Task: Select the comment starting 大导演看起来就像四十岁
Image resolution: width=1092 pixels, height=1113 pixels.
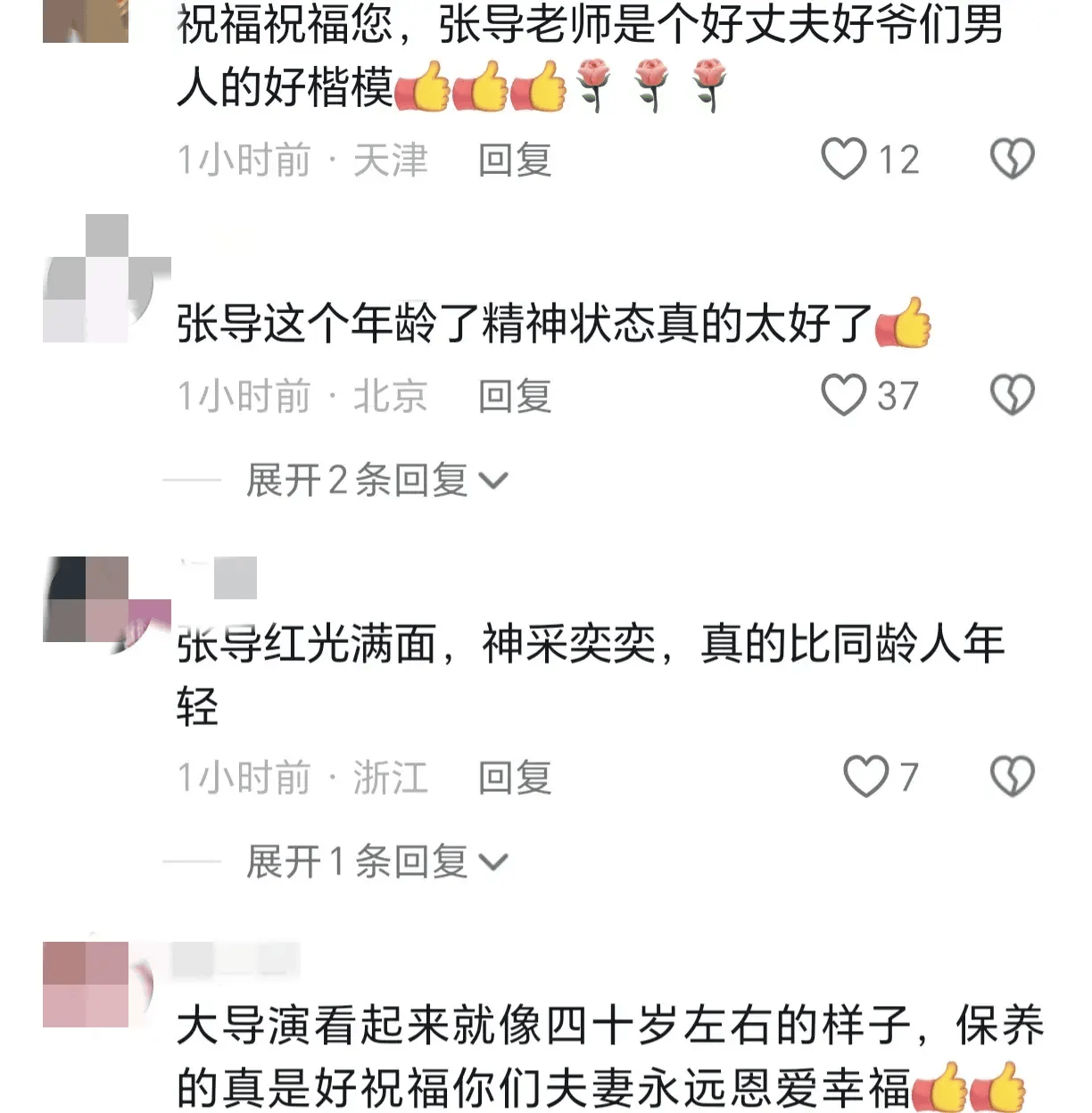Action: coord(611,1057)
